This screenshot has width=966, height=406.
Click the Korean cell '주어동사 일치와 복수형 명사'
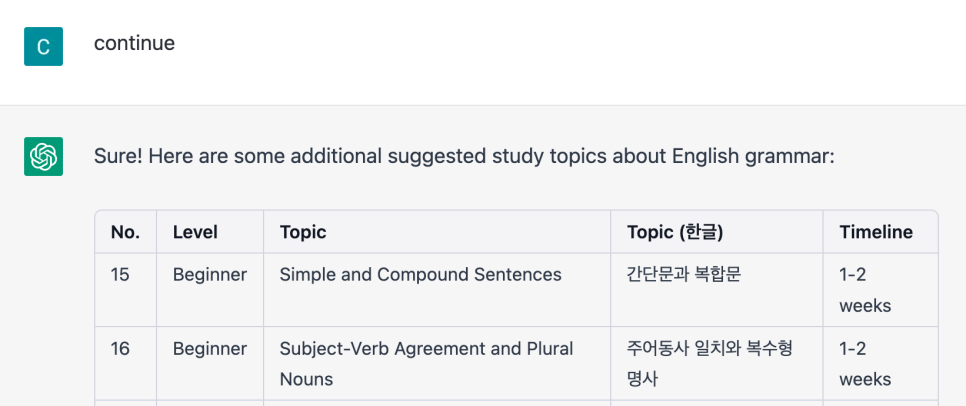point(716,363)
